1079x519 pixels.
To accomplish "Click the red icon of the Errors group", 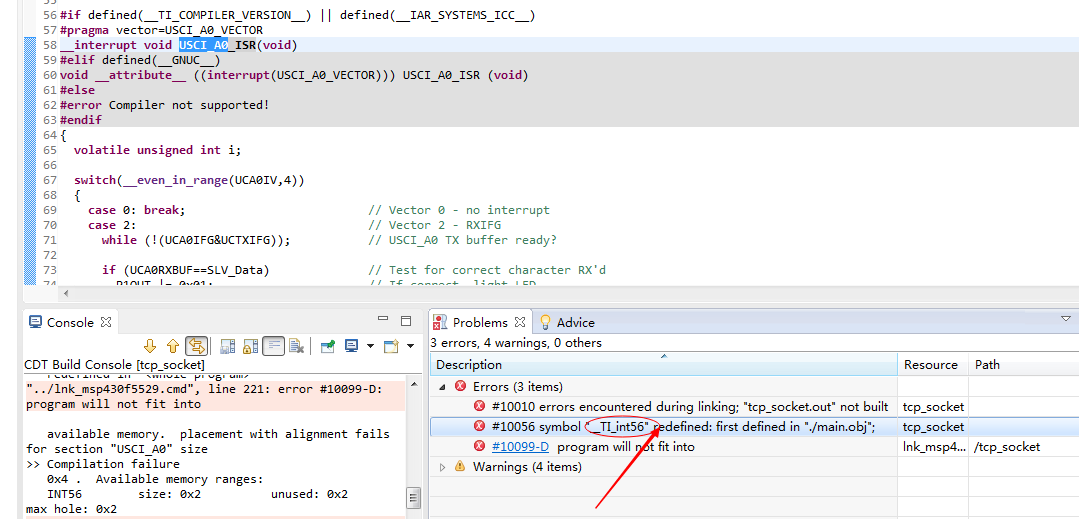I will [x=460, y=386].
